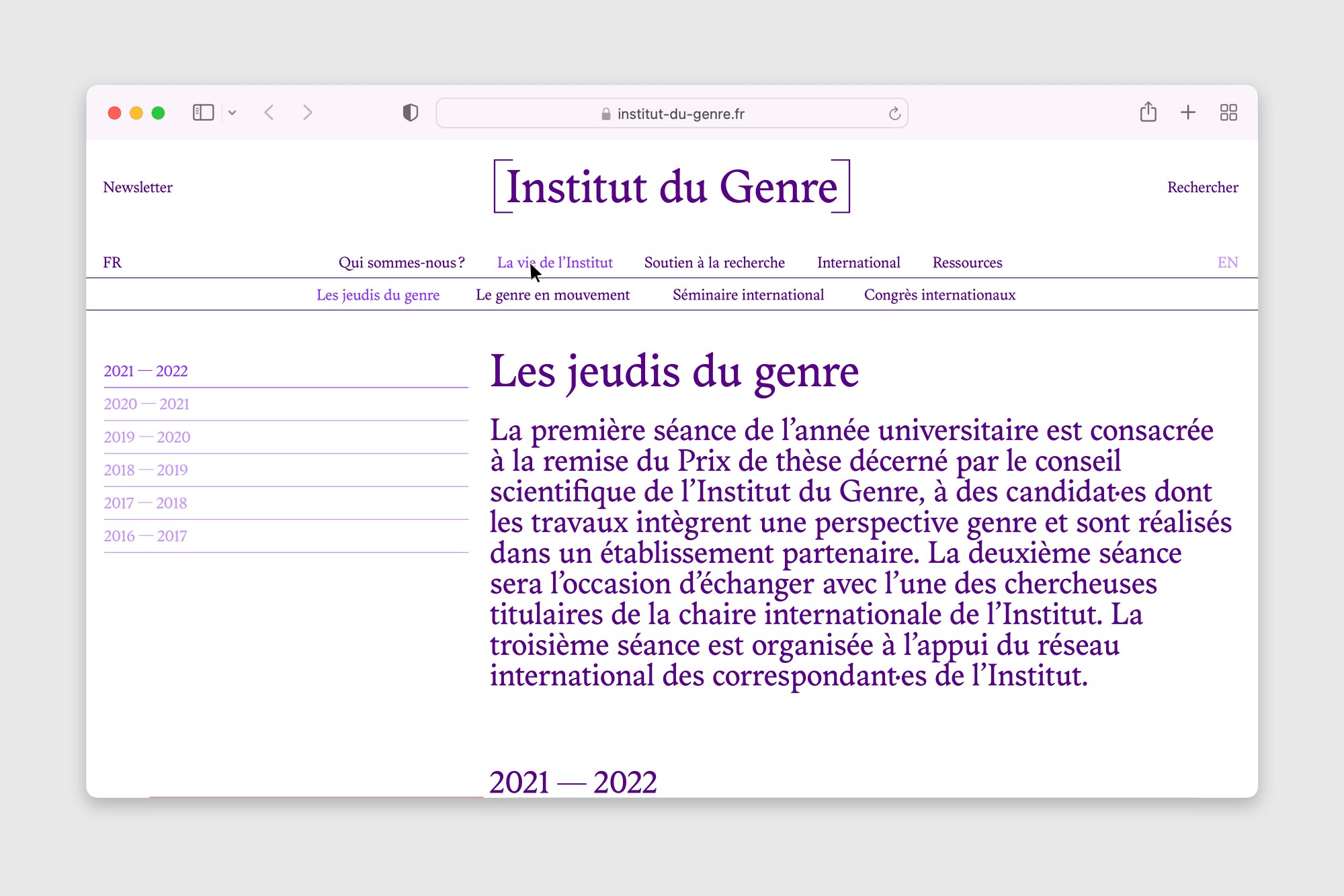Open the privacy shield report icon
The width and height of the screenshot is (1344, 896).
pyautogui.click(x=410, y=113)
